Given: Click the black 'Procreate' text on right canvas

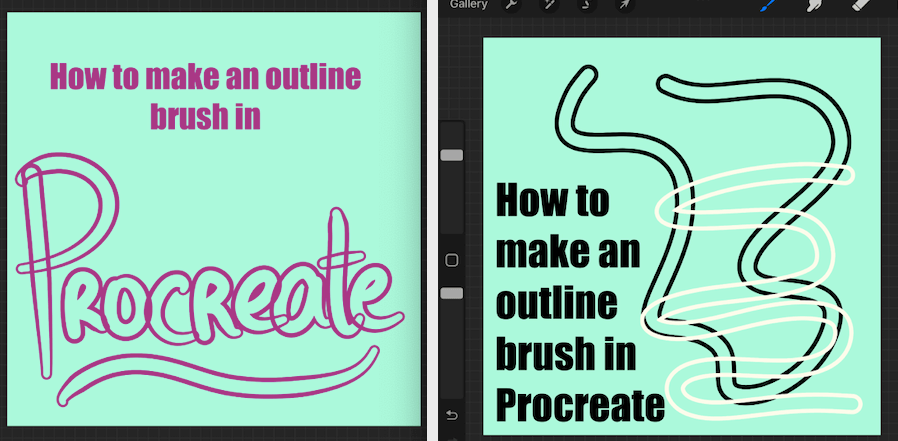Looking at the screenshot, I should pyautogui.click(x=580, y=405).
